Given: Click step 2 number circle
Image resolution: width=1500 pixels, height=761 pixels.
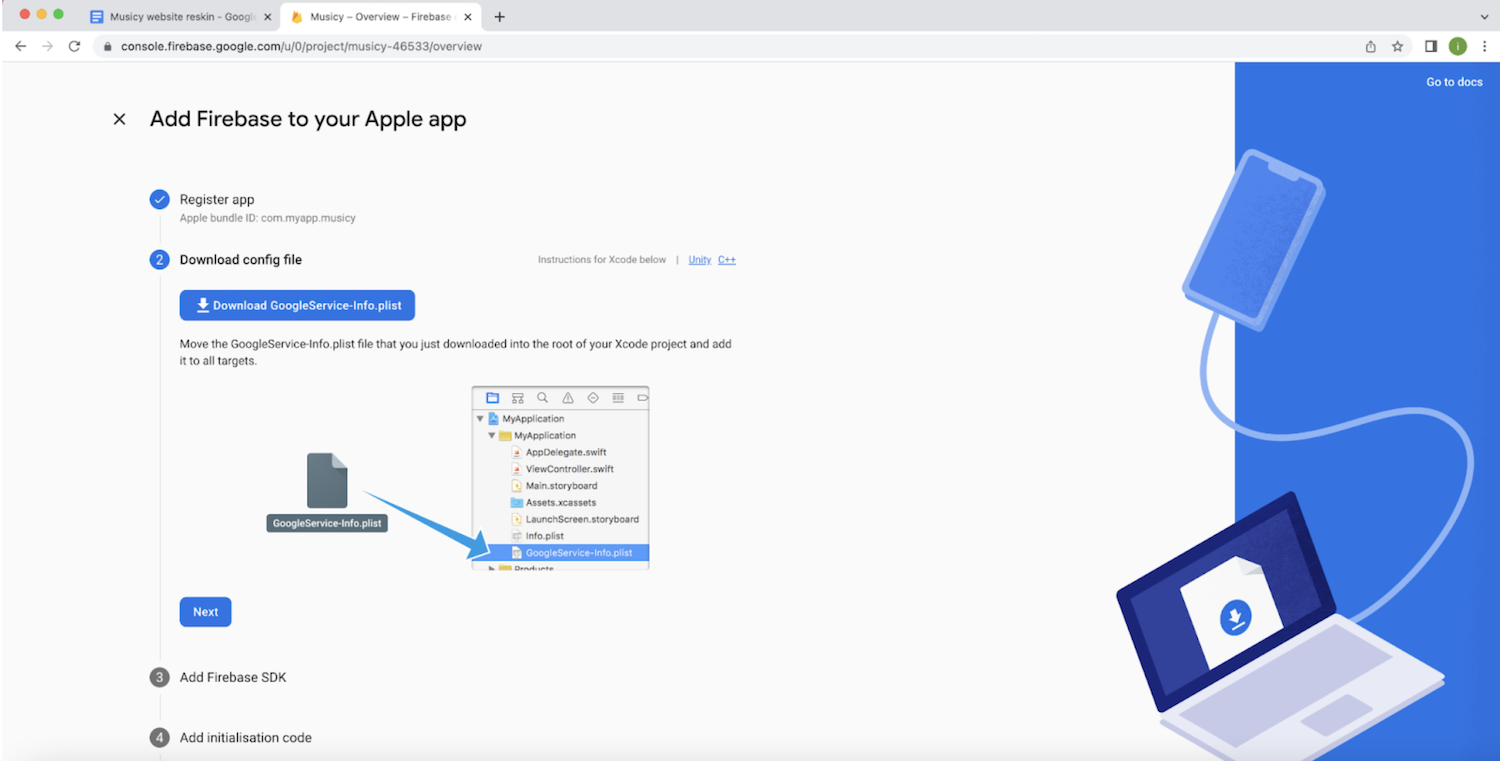Looking at the screenshot, I should pyautogui.click(x=159, y=260).
